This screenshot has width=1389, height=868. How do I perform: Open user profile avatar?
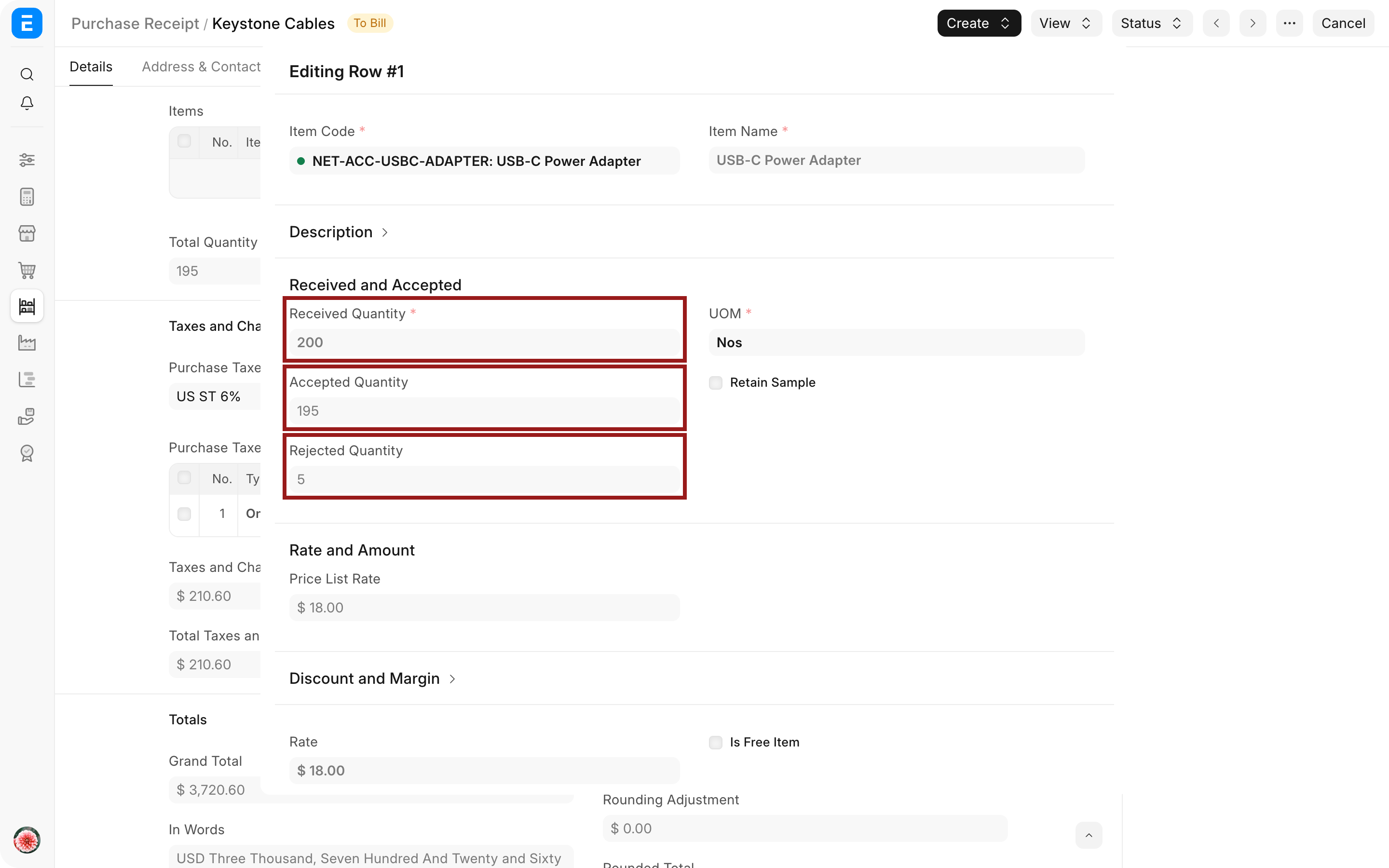coord(27,840)
